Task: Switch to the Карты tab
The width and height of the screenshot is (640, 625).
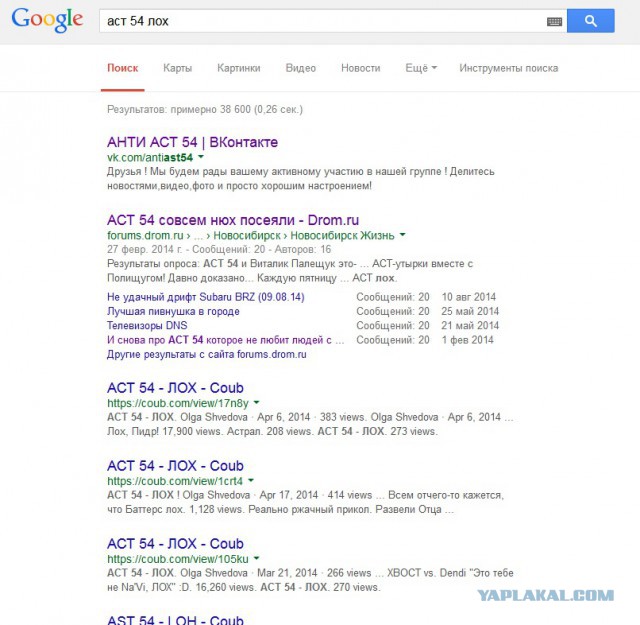Action: click(178, 68)
